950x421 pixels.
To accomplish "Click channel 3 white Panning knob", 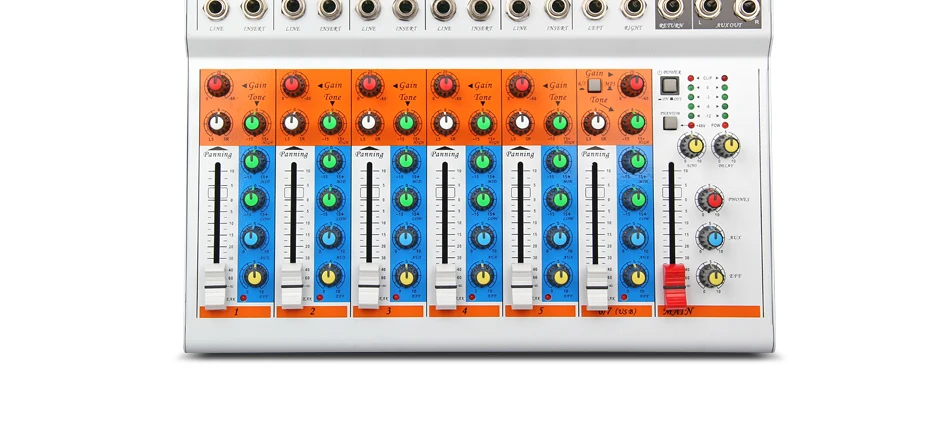I will point(369,124).
